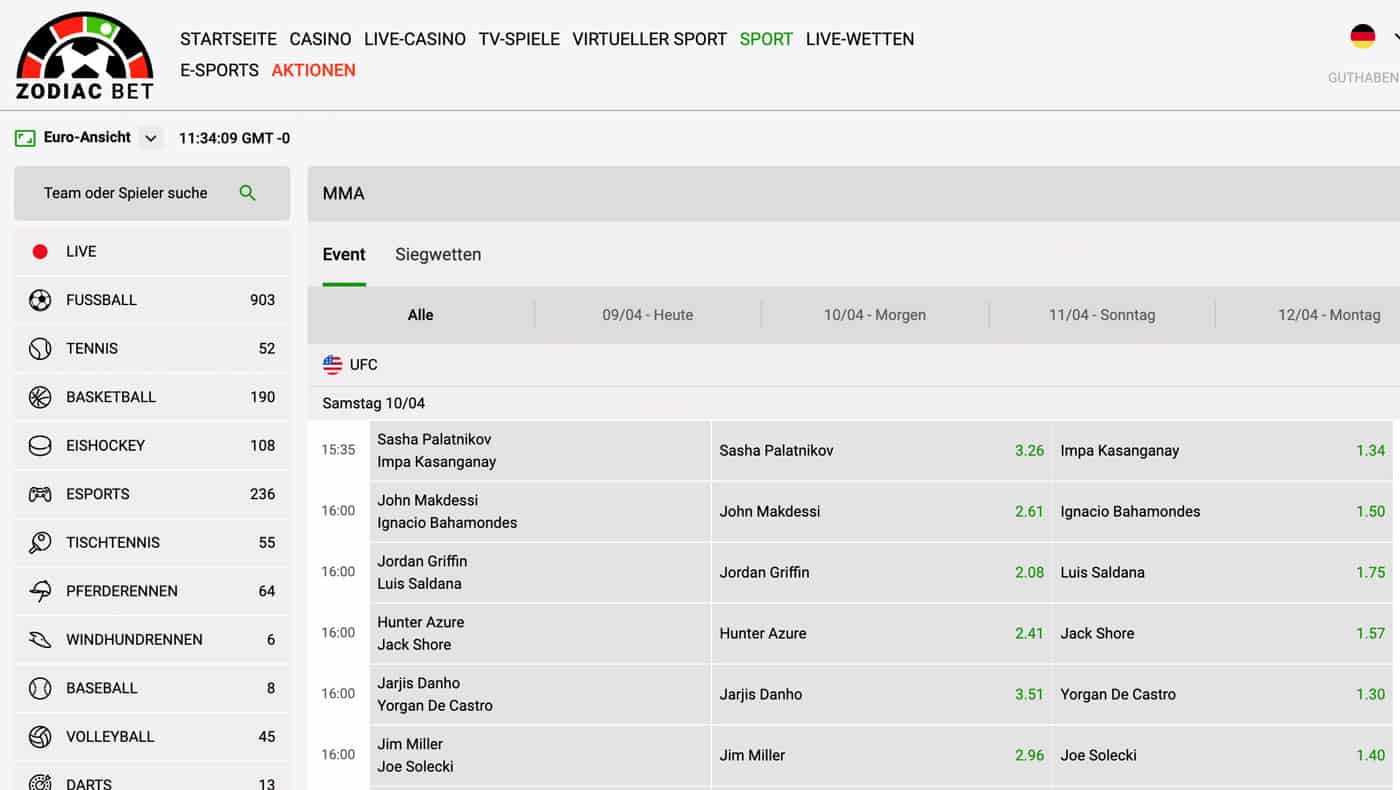Open the STARTSEITE menu item
This screenshot has width=1400, height=790.
[x=228, y=39]
